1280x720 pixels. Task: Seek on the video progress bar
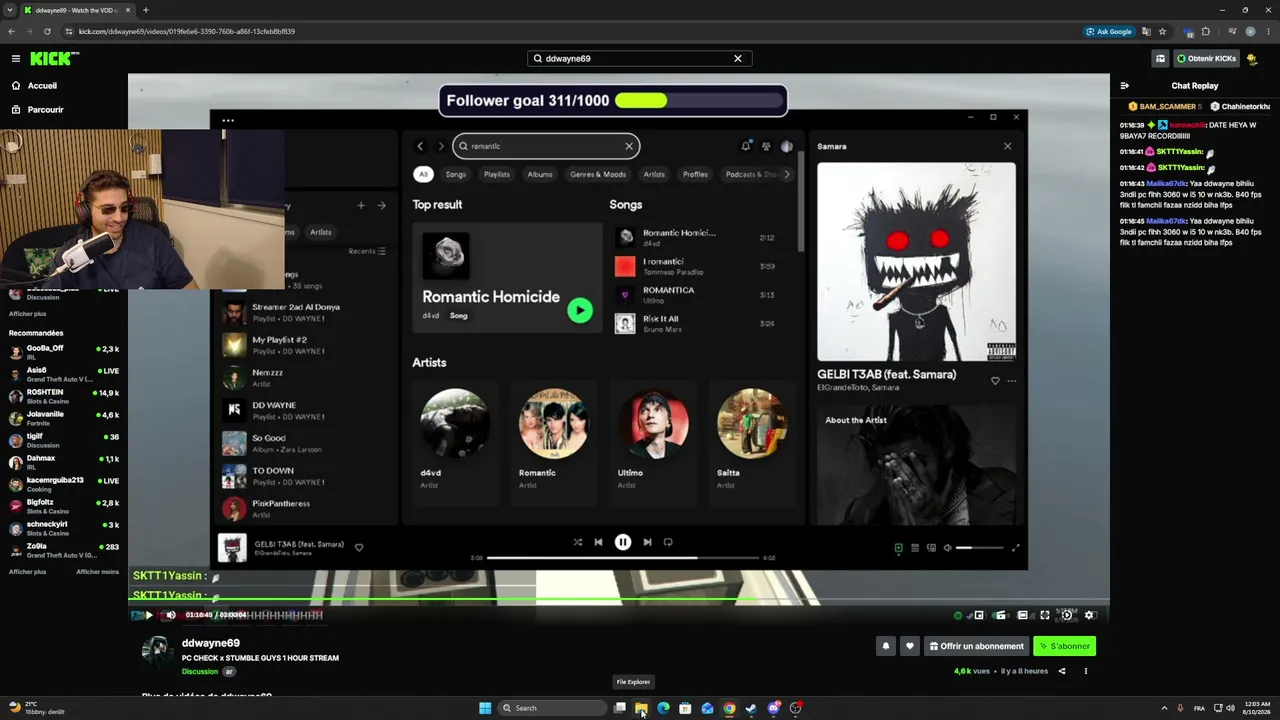[x=619, y=601]
